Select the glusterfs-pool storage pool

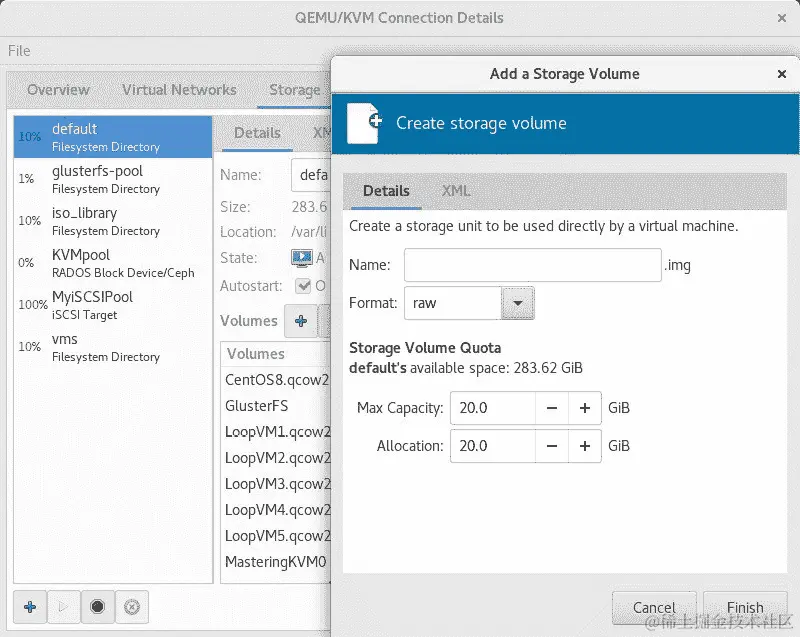(x=113, y=179)
